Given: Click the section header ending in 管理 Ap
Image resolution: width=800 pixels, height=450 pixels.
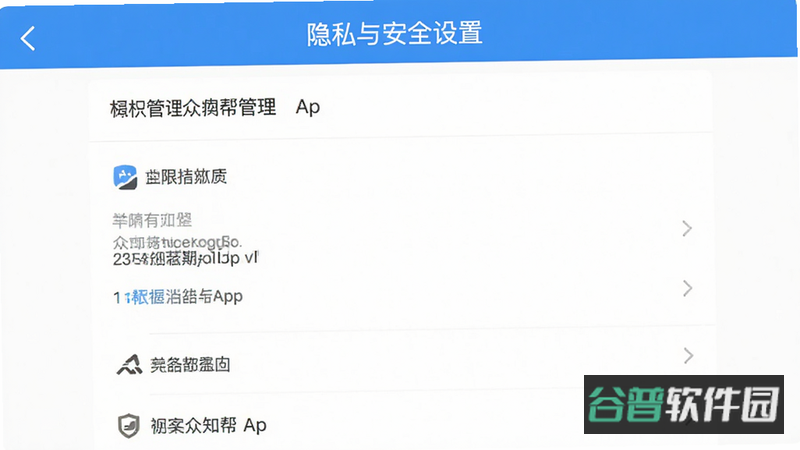Looking at the screenshot, I should (x=215, y=108).
